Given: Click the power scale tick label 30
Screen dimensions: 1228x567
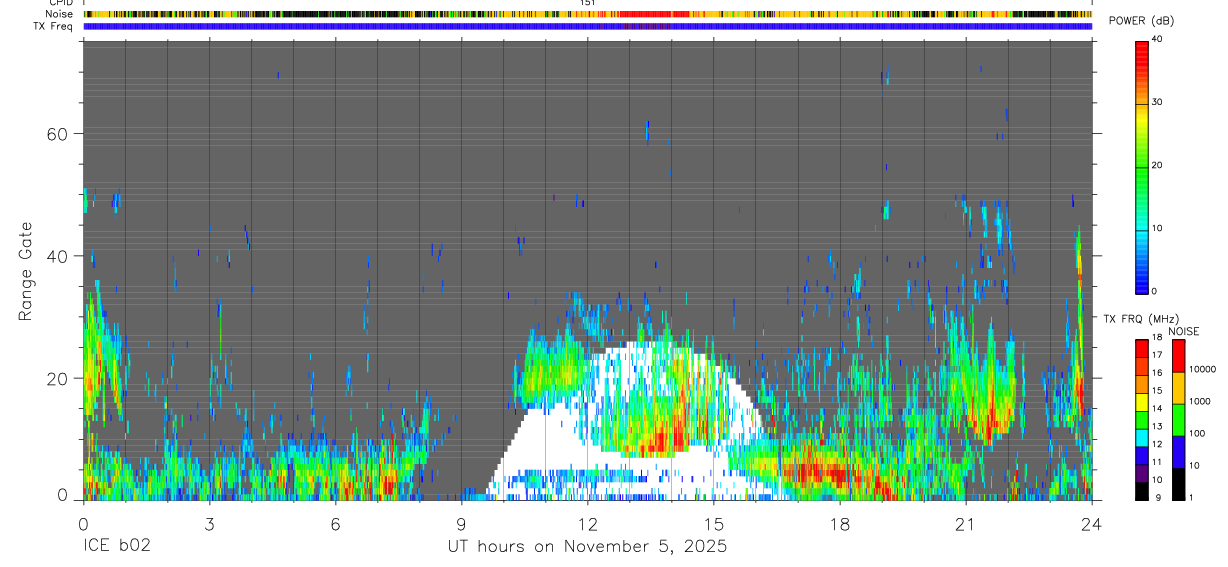Looking at the screenshot, I should coord(1157,103).
